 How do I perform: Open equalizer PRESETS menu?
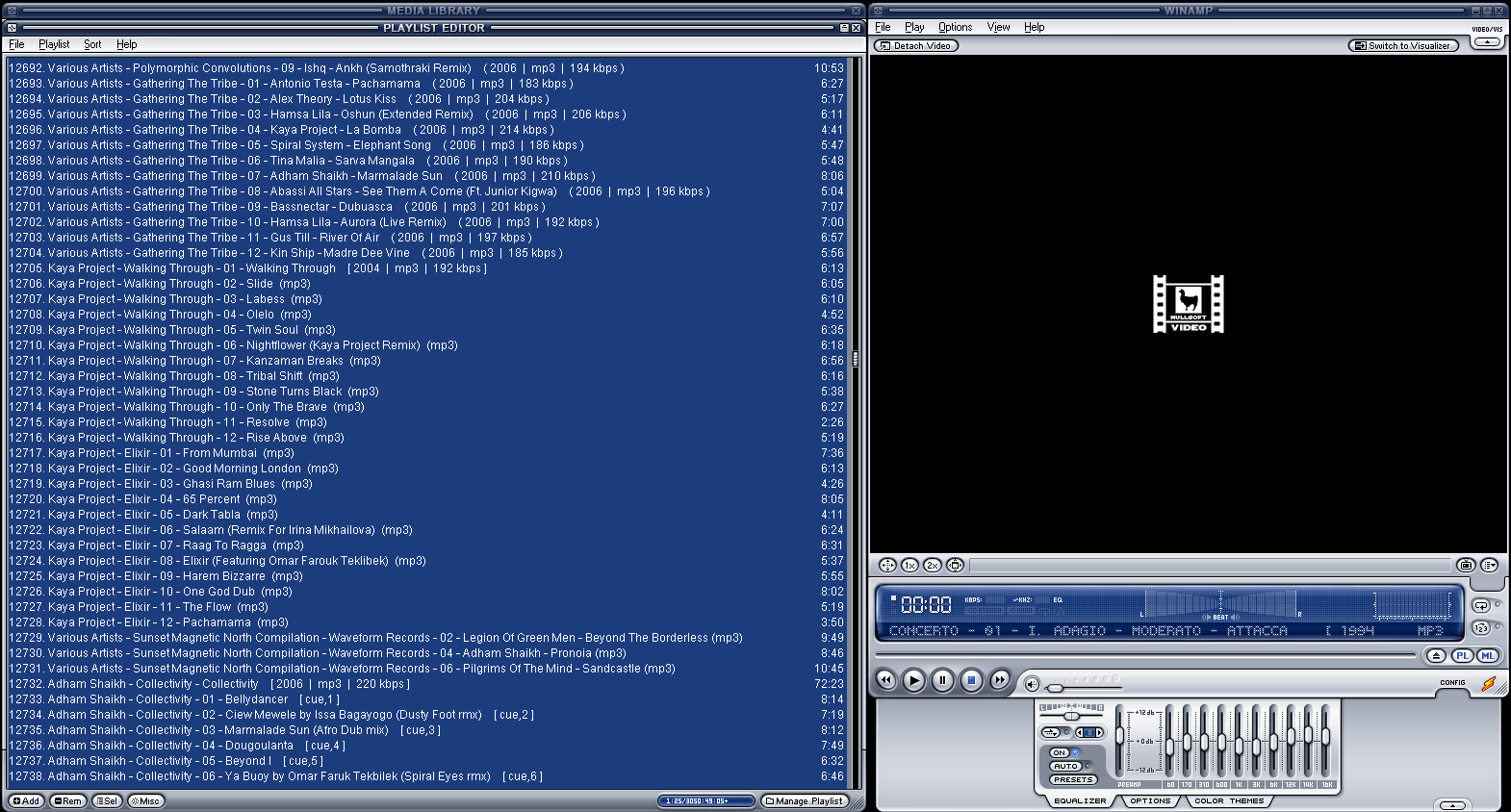(x=1073, y=780)
